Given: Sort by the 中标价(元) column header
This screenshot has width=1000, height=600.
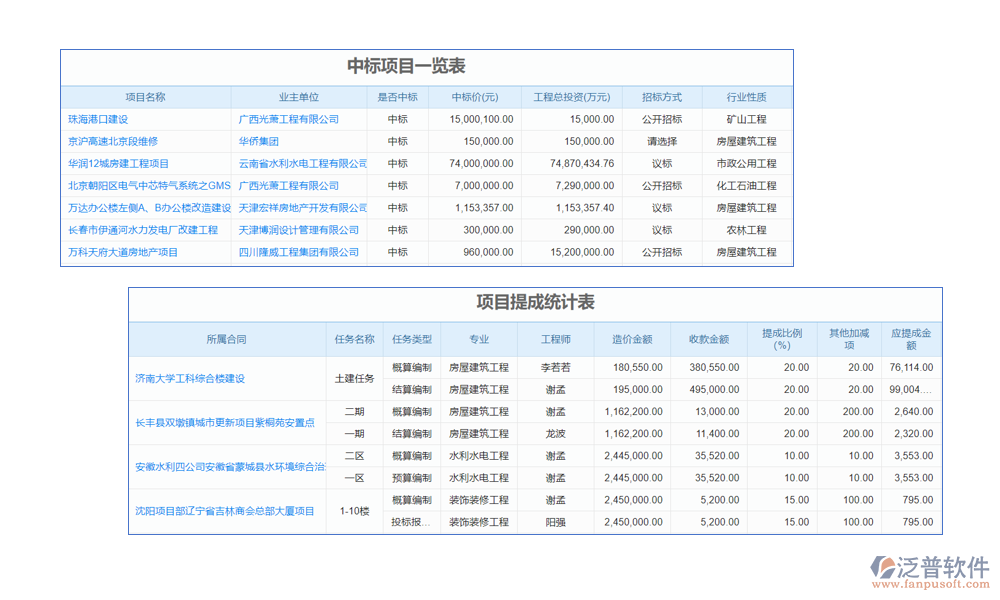Looking at the screenshot, I should (x=474, y=97).
